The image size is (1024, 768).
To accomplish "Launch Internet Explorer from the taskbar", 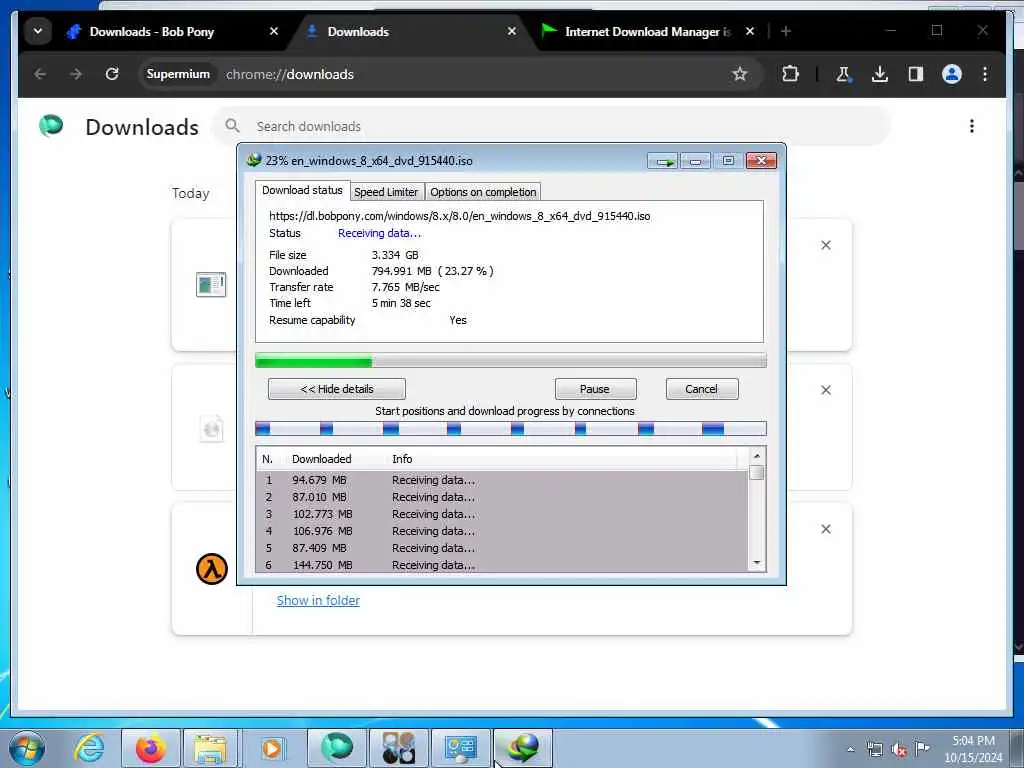I will pos(89,748).
